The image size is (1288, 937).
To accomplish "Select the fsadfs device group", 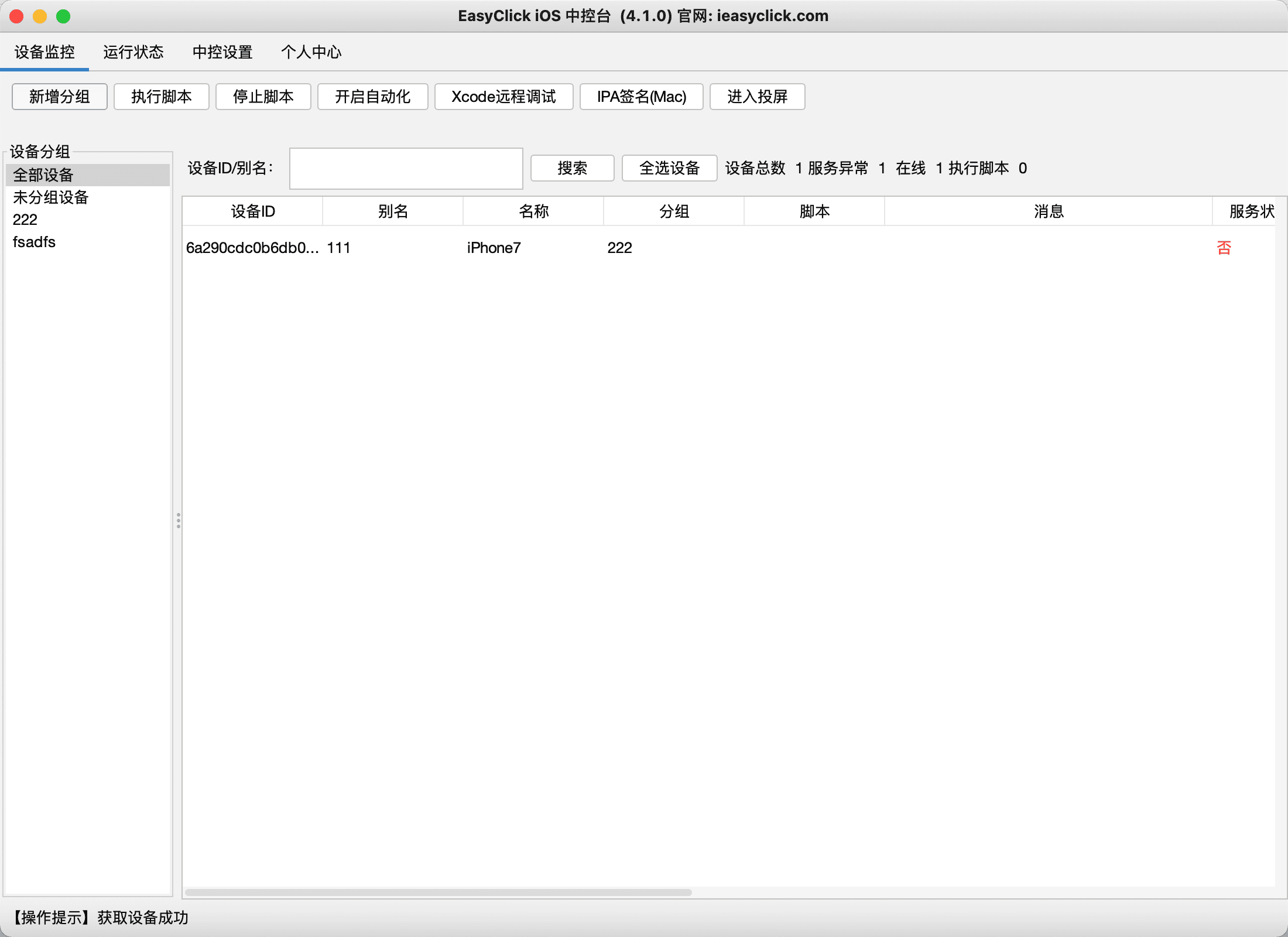I will coord(34,242).
